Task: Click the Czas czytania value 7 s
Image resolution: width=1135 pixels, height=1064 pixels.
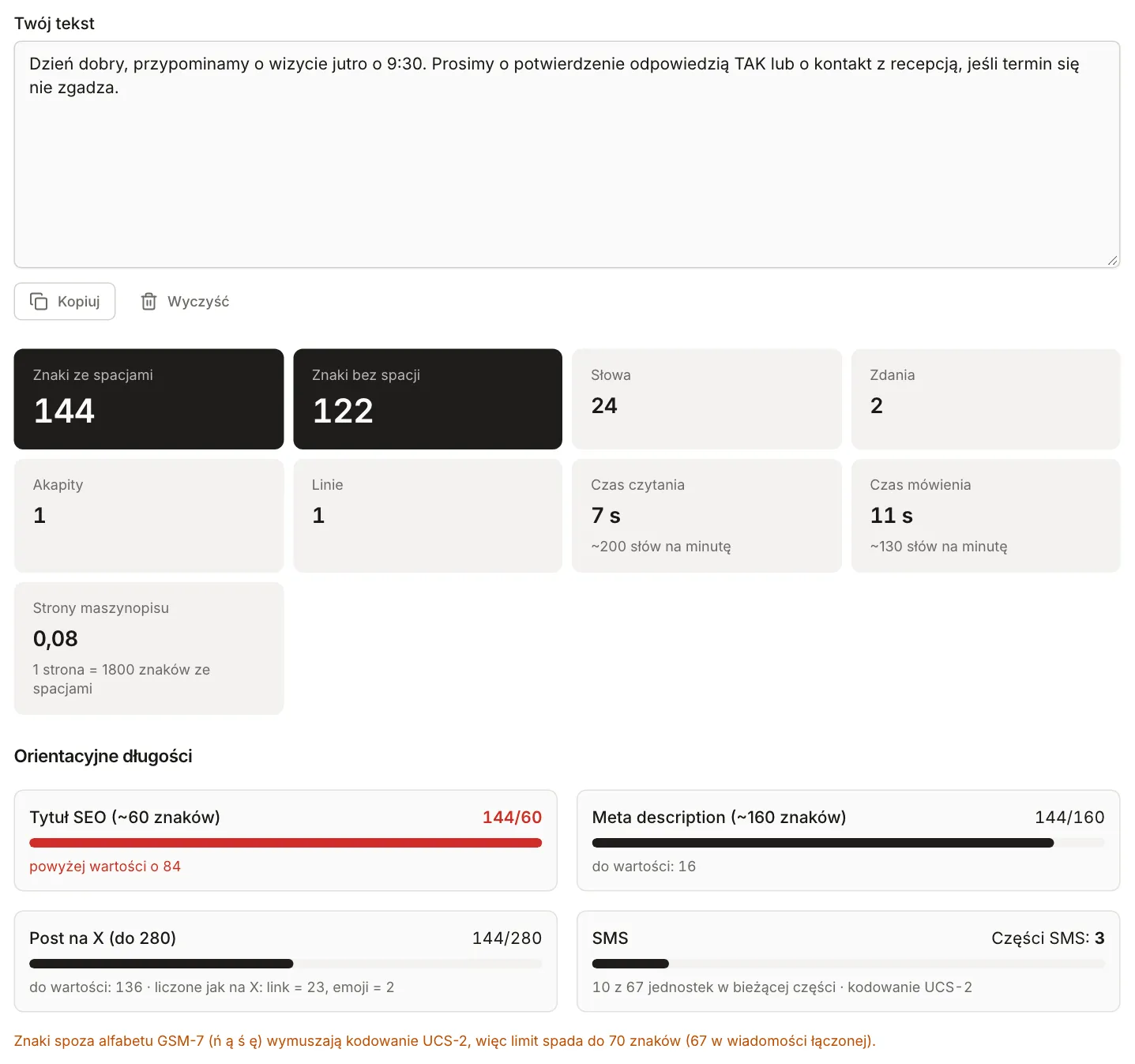Action: 606,516
